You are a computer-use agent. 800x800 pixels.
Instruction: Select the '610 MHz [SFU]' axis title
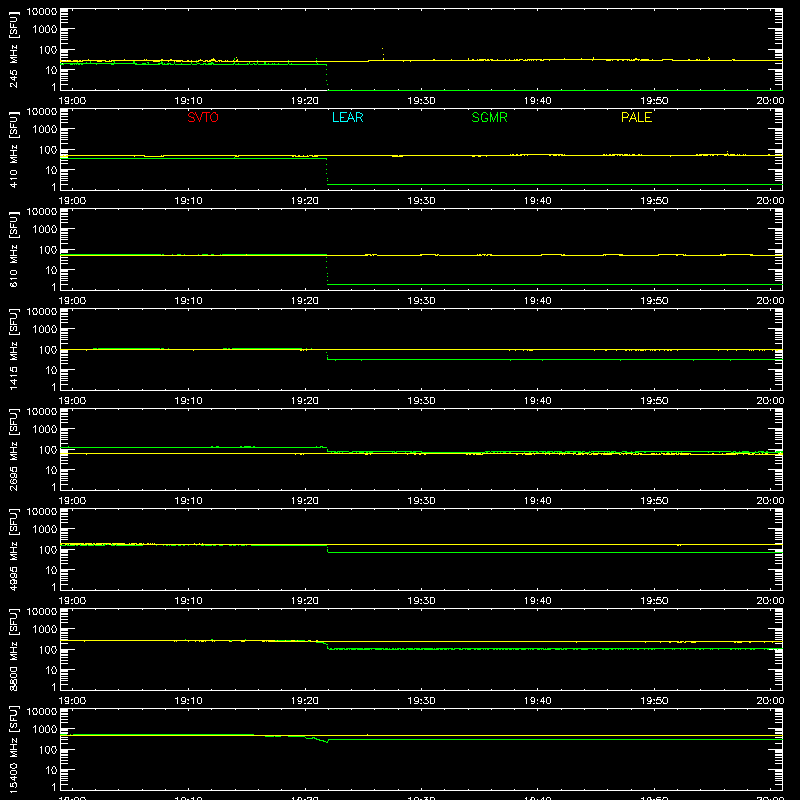(13, 249)
